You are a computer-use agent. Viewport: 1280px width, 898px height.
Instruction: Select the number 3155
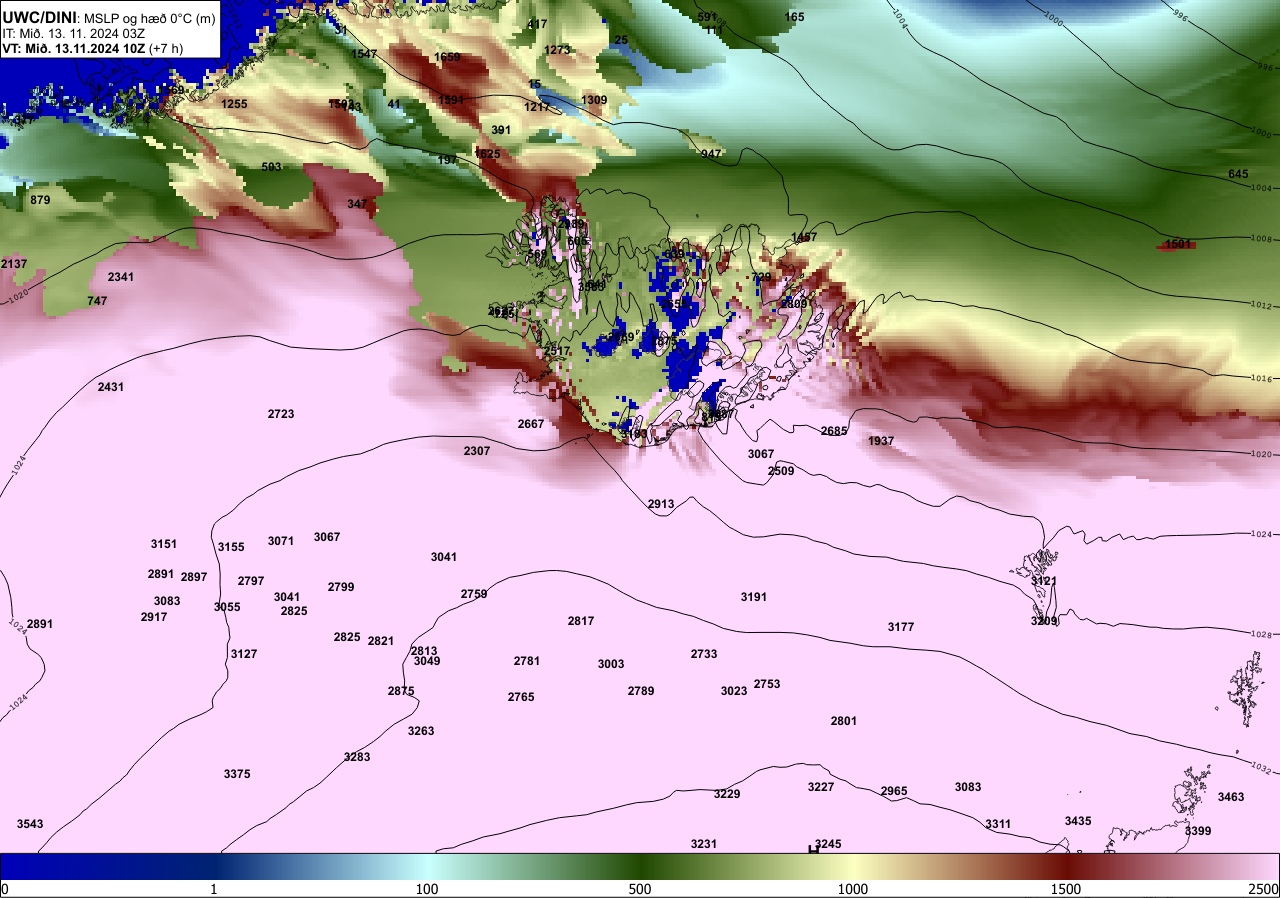tap(231, 547)
